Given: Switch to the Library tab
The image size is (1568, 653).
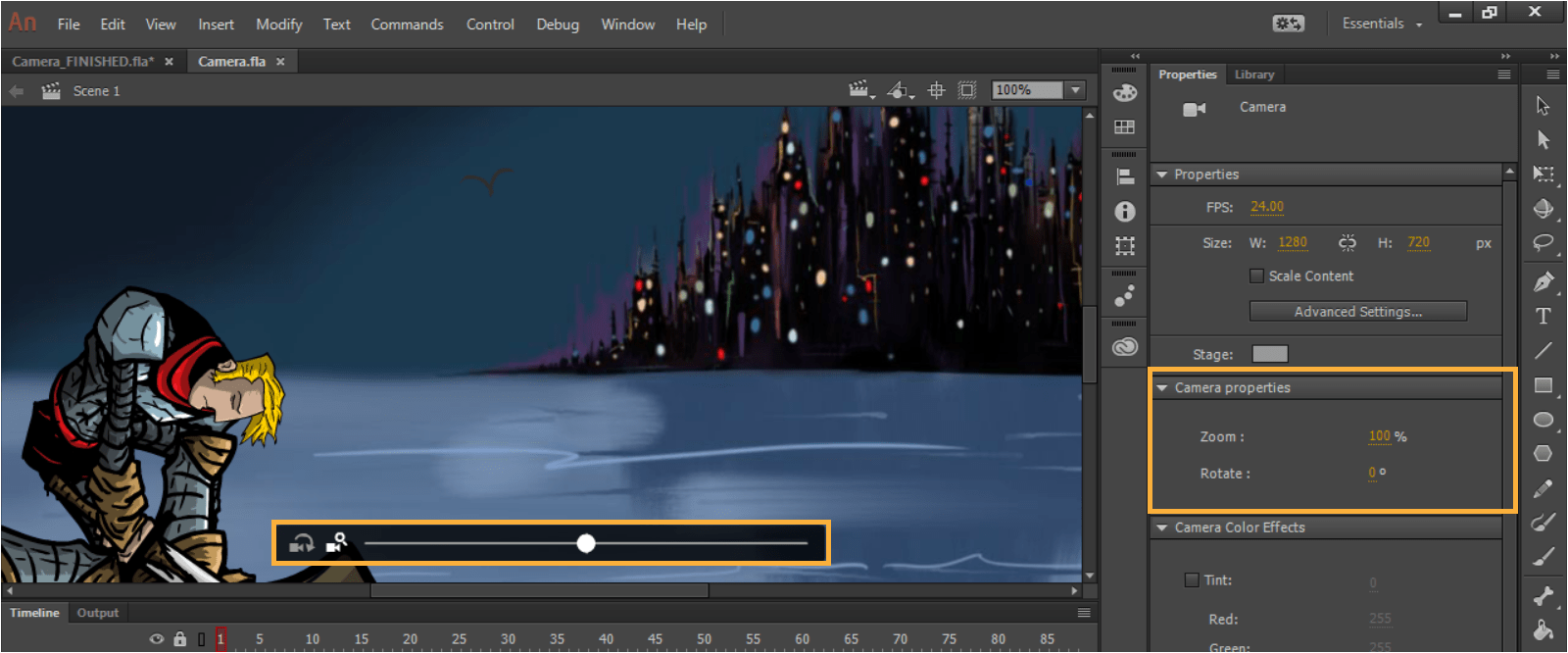Looking at the screenshot, I should [x=1254, y=75].
